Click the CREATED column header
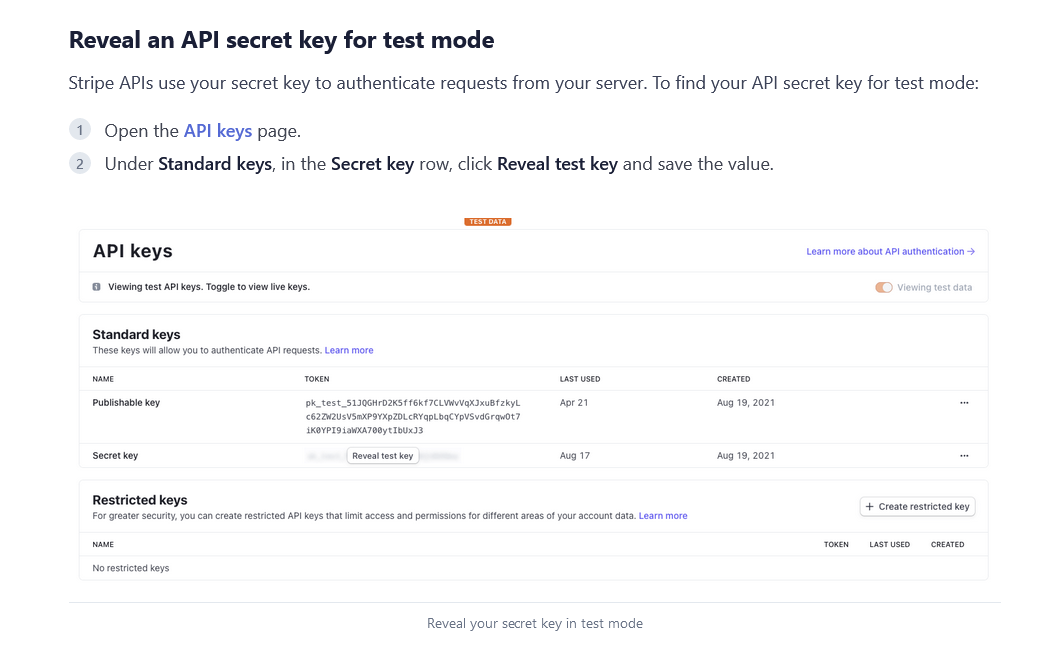 pyautogui.click(x=733, y=379)
